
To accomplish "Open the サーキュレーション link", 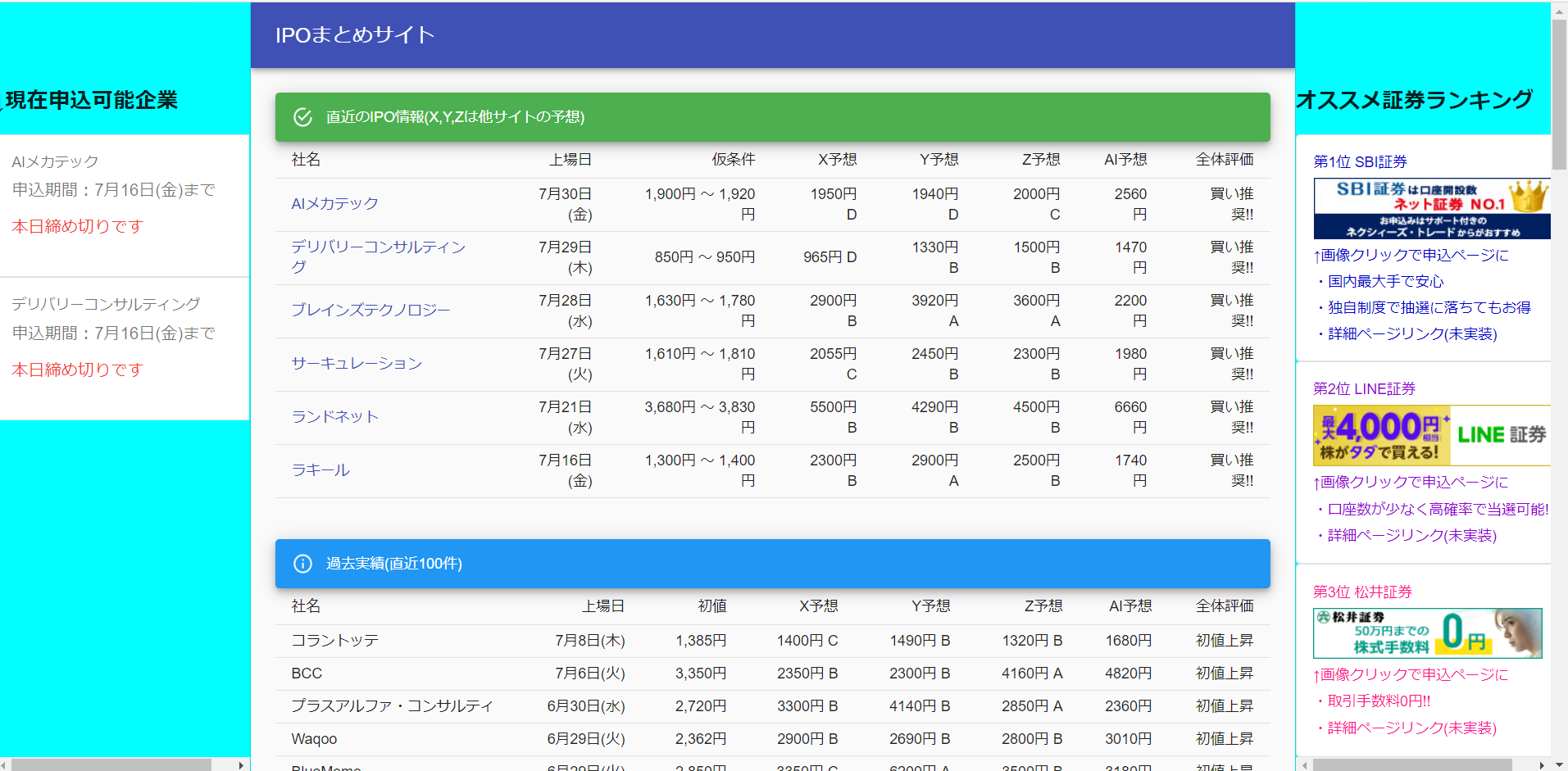I will click(x=357, y=364).
